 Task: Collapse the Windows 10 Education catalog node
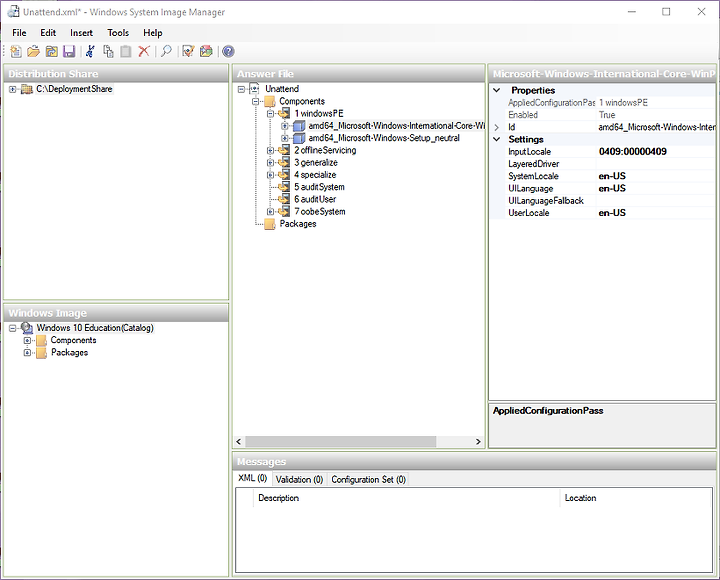point(13,328)
